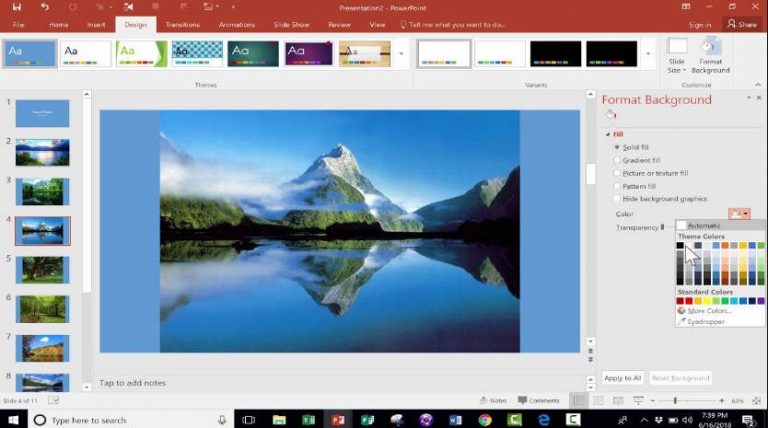Select slide 2 thumbnail in panel
Image resolution: width=768 pixels, height=428 pixels.
pyautogui.click(x=43, y=152)
